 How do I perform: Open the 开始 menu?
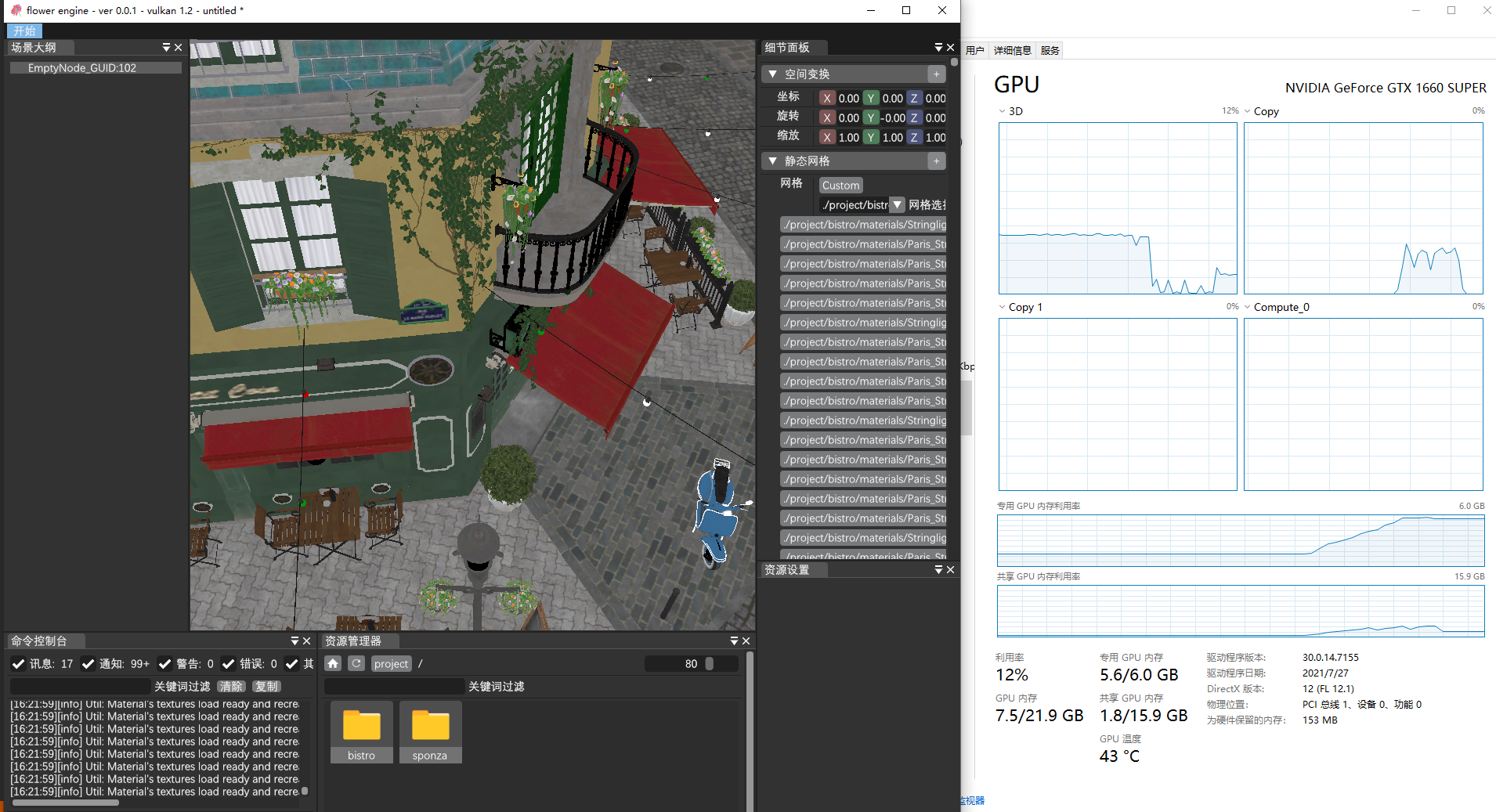click(x=24, y=31)
